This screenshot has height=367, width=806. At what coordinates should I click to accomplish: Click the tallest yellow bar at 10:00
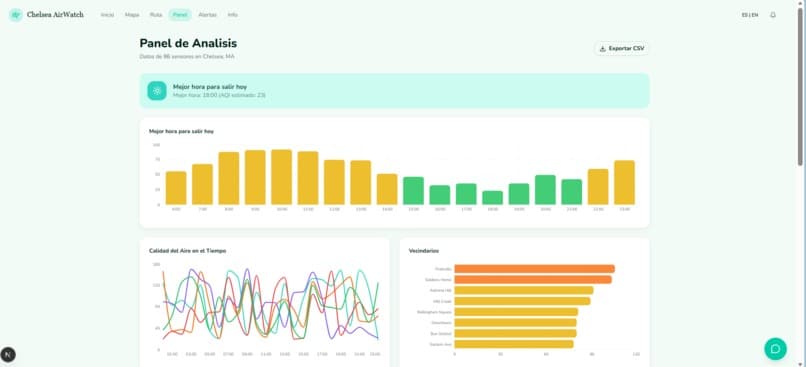click(x=281, y=177)
